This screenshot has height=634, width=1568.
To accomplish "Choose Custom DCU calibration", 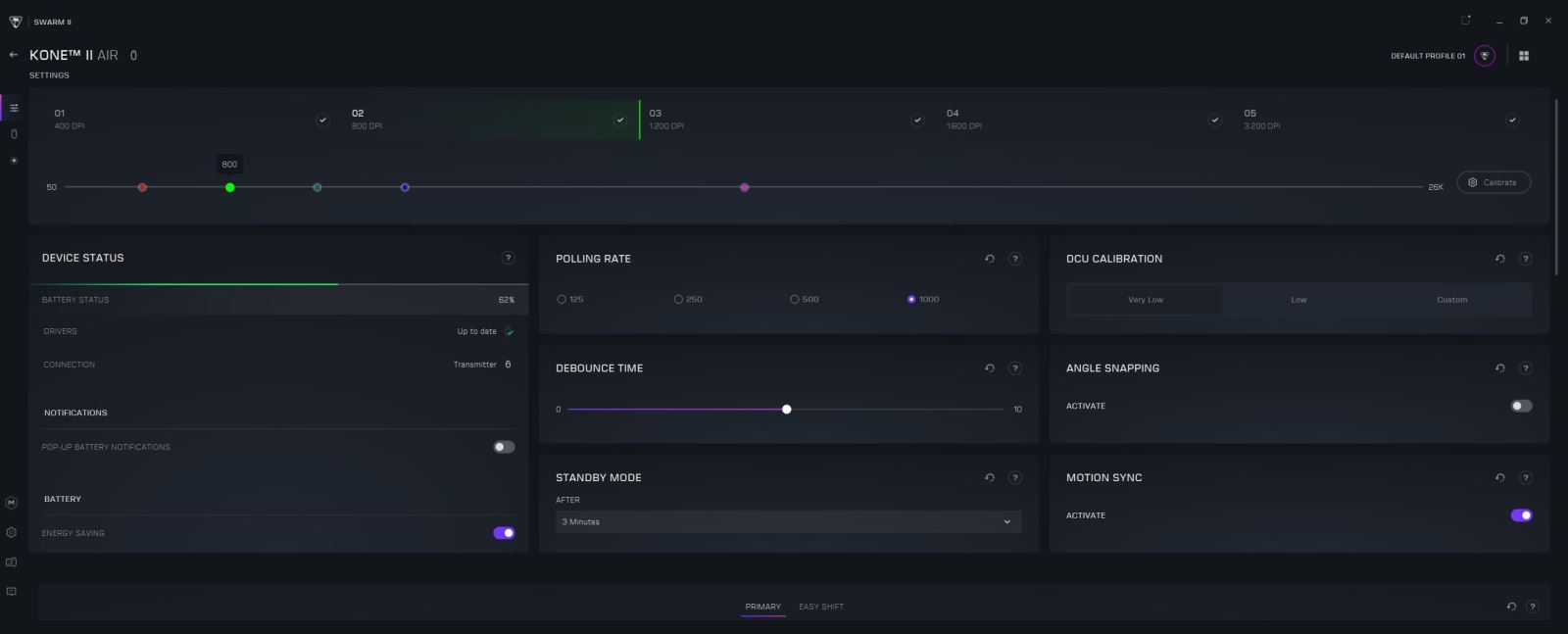I will tap(1452, 300).
